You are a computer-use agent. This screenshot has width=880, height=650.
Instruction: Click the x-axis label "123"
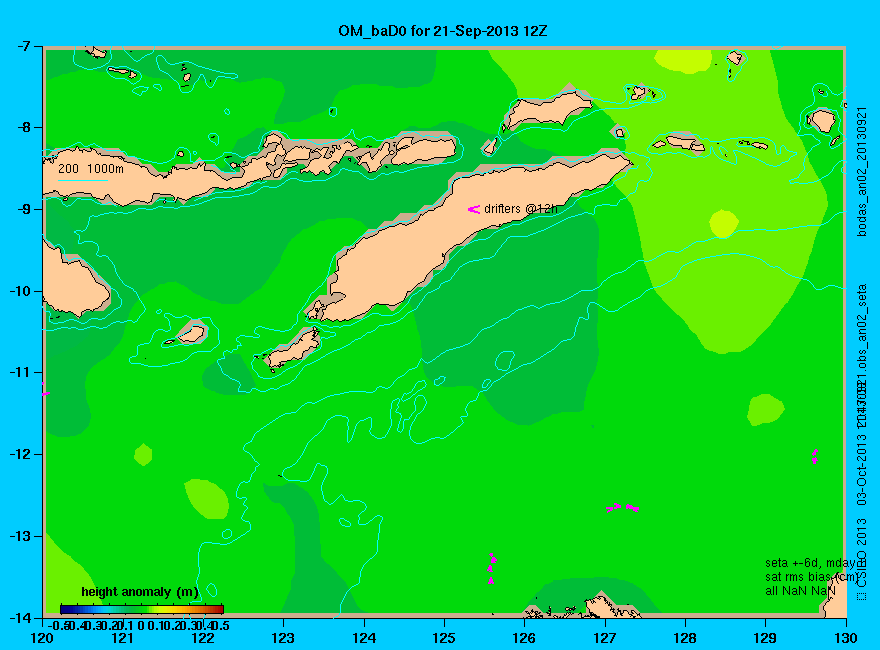[x=283, y=638]
